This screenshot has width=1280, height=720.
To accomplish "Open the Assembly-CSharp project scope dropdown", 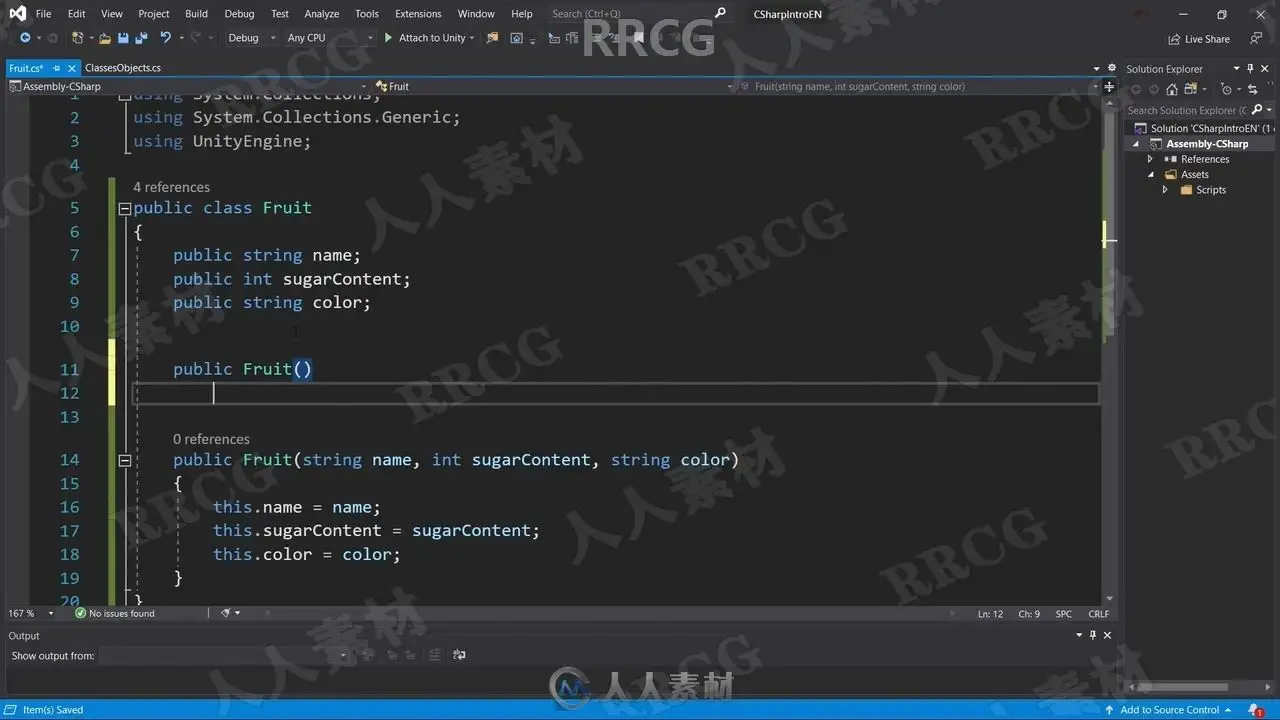I will pyautogui.click(x=188, y=86).
